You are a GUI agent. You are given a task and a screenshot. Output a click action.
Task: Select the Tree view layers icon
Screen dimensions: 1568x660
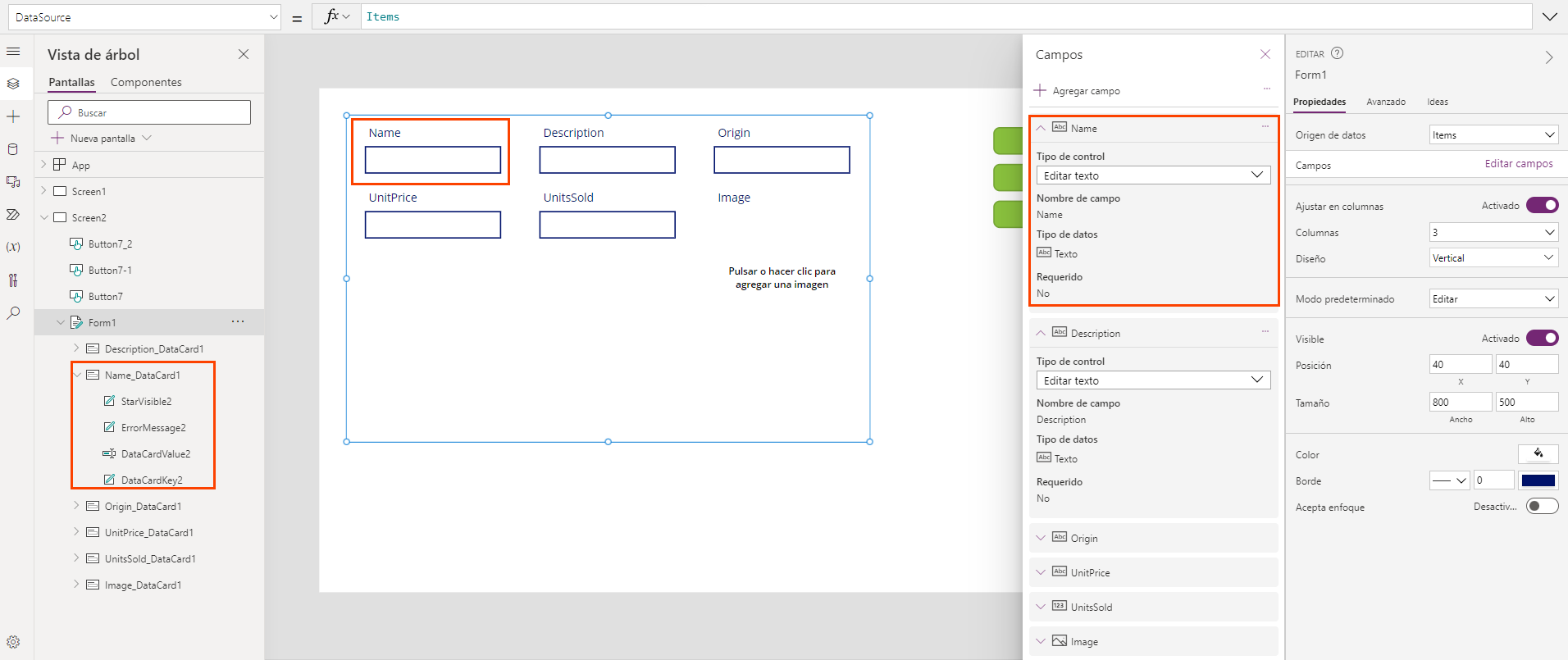pyautogui.click(x=13, y=84)
